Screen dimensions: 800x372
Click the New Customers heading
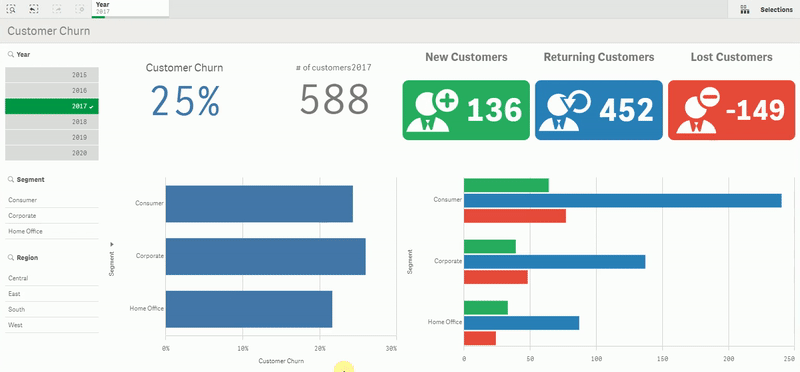466,57
